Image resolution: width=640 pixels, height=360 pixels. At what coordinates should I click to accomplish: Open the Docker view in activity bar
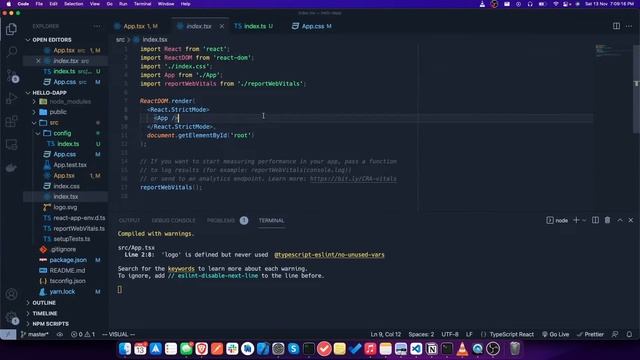point(11,168)
